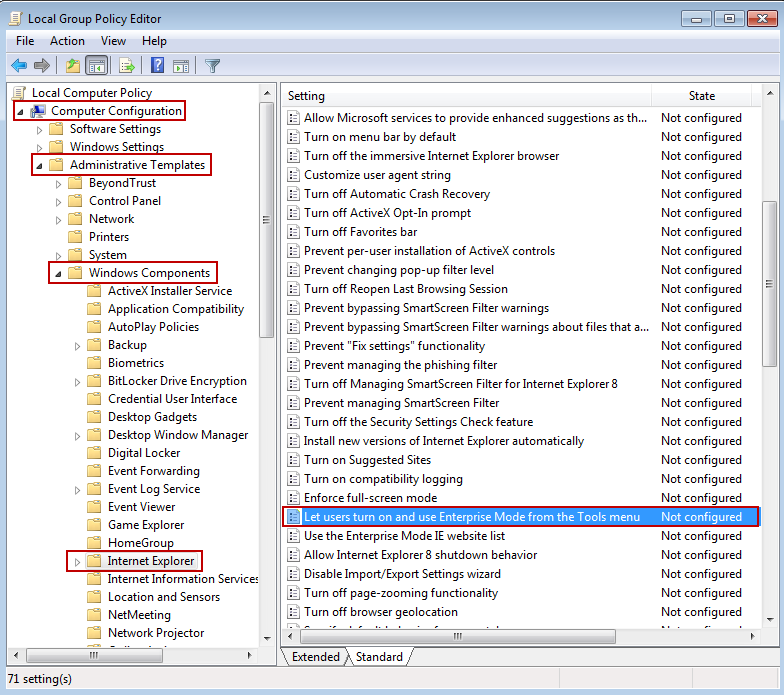The image size is (784, 695).
Task: Collapse the Computer Configuration node
Action: click(20, 112)
